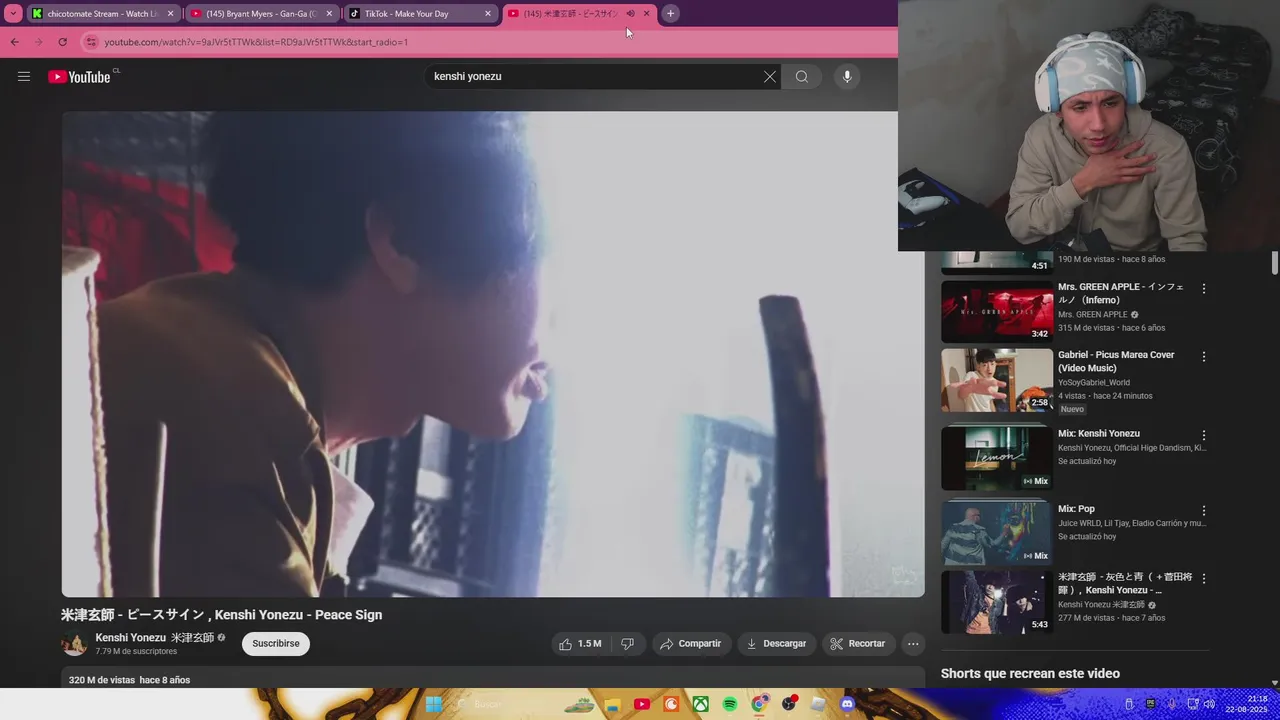
Task: Open the YouTube hamburger guide menu
Action: 24,77
